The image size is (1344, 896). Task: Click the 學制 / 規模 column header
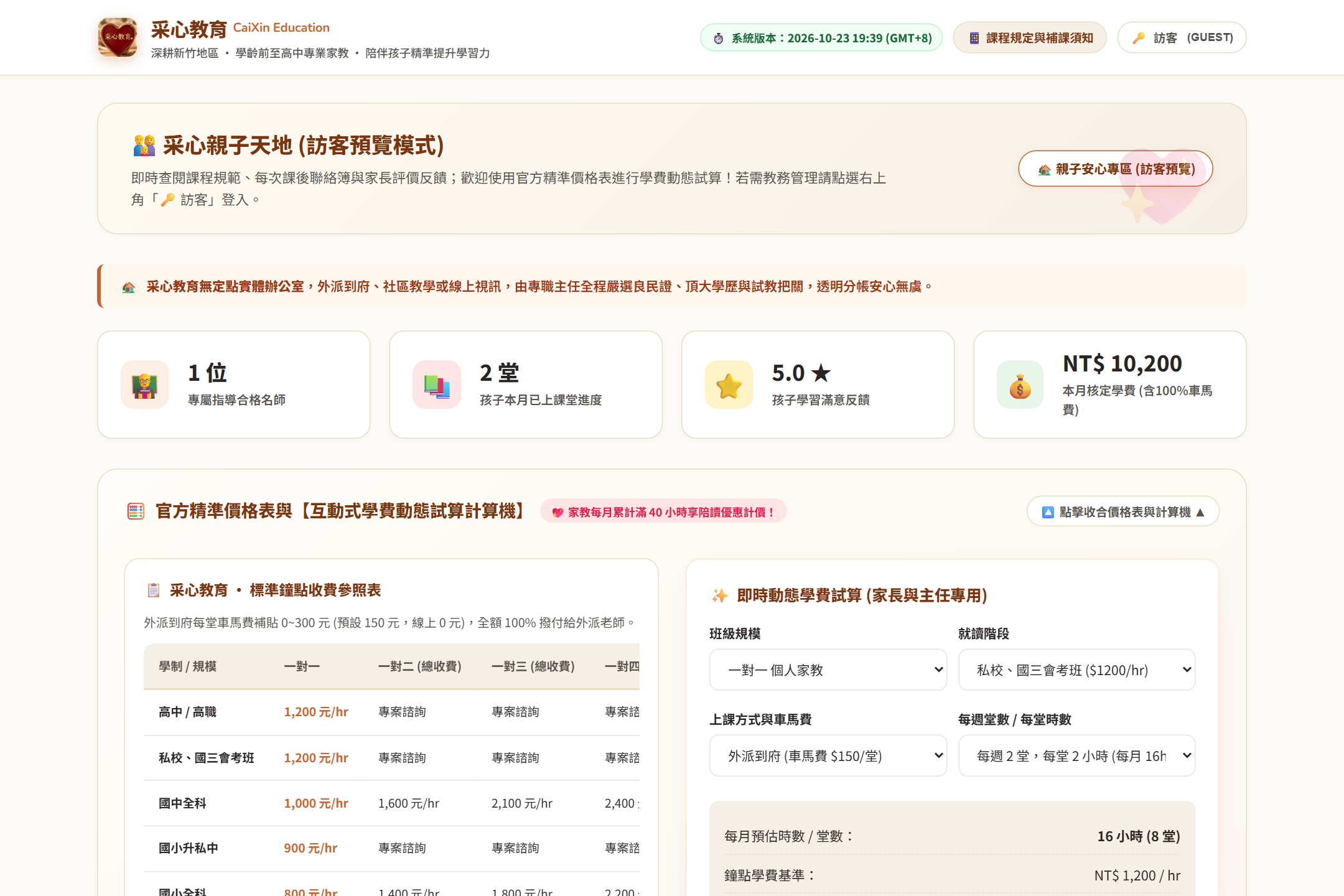tap(187, 666)
